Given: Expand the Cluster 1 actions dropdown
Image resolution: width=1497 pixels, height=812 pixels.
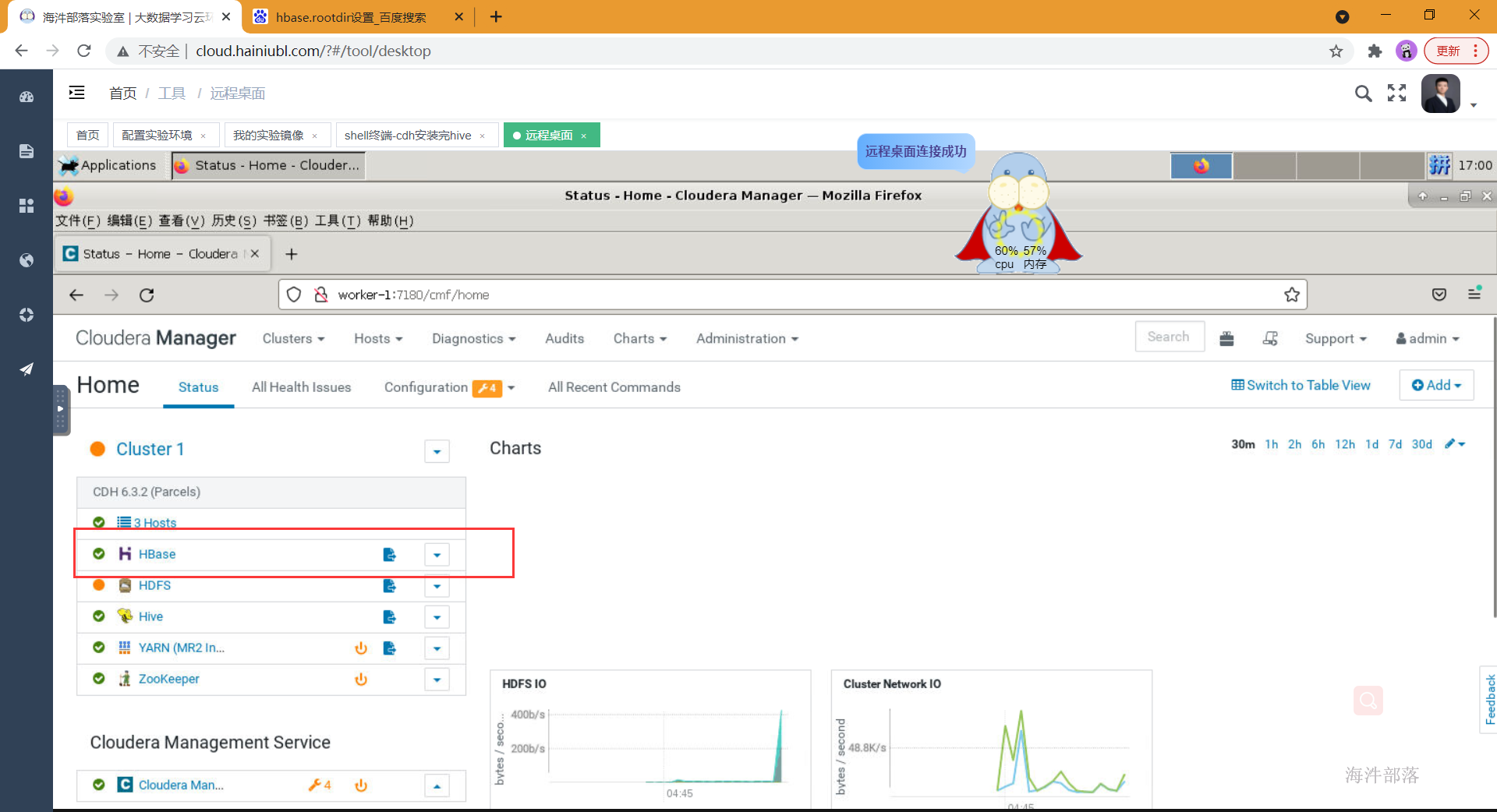Looking at the screenshot, I should 437,451.
